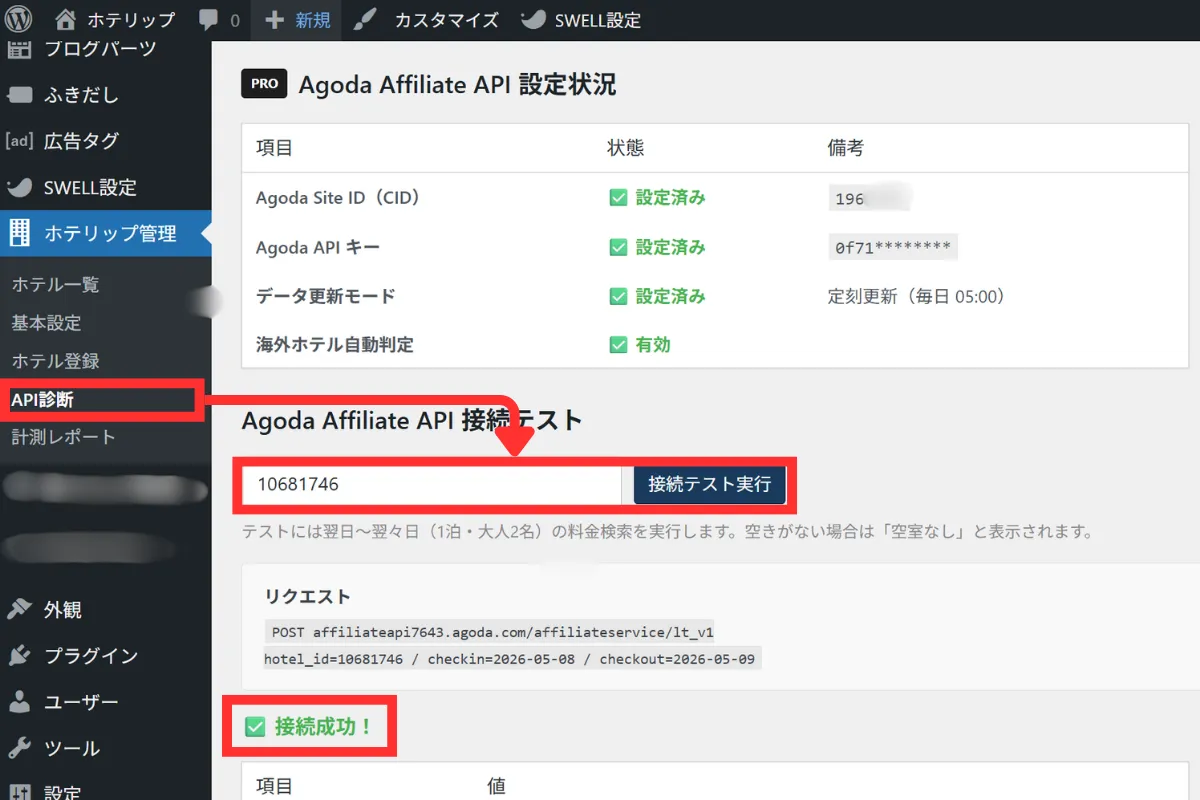Click the 接続テスト実行 button
1200x800 pixels.
(710, 484)
